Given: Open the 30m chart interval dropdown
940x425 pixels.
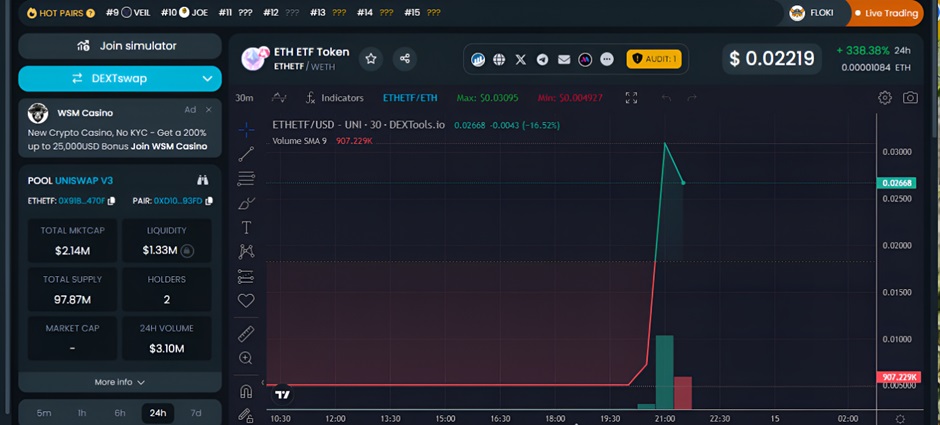Looking at the screenshot, I should (x=244, y=98).
